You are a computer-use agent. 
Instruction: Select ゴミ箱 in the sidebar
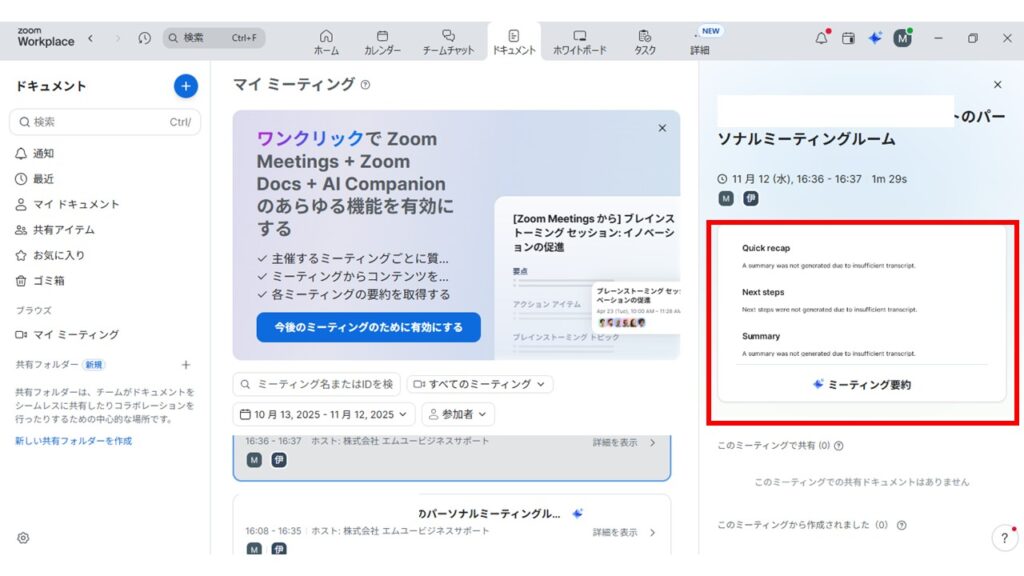click(49, 281)
